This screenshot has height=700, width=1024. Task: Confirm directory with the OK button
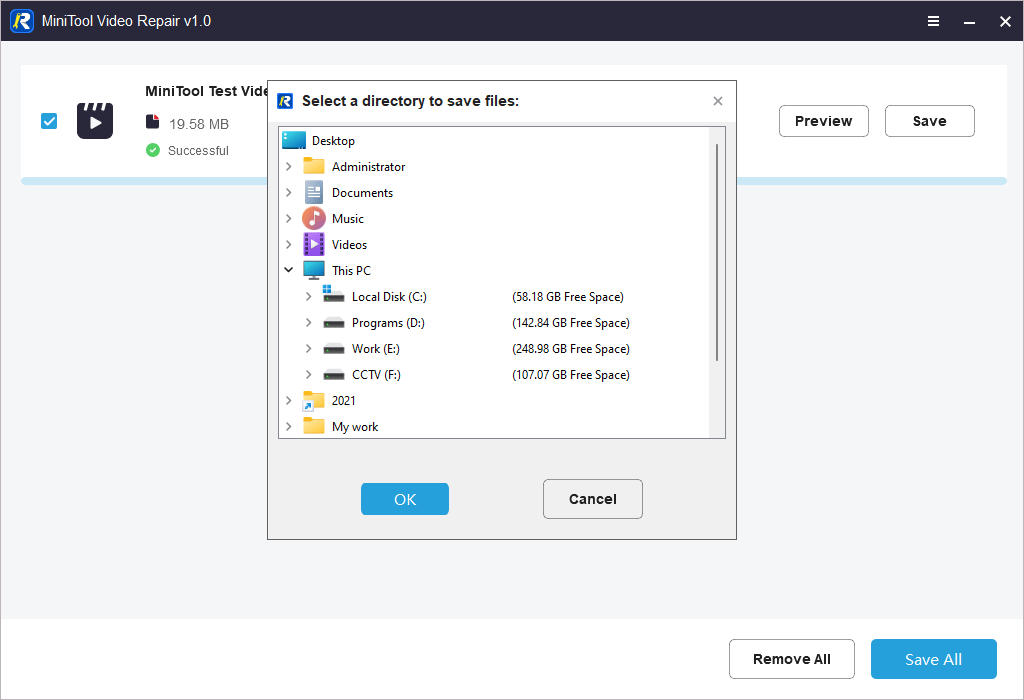(405, 499)
